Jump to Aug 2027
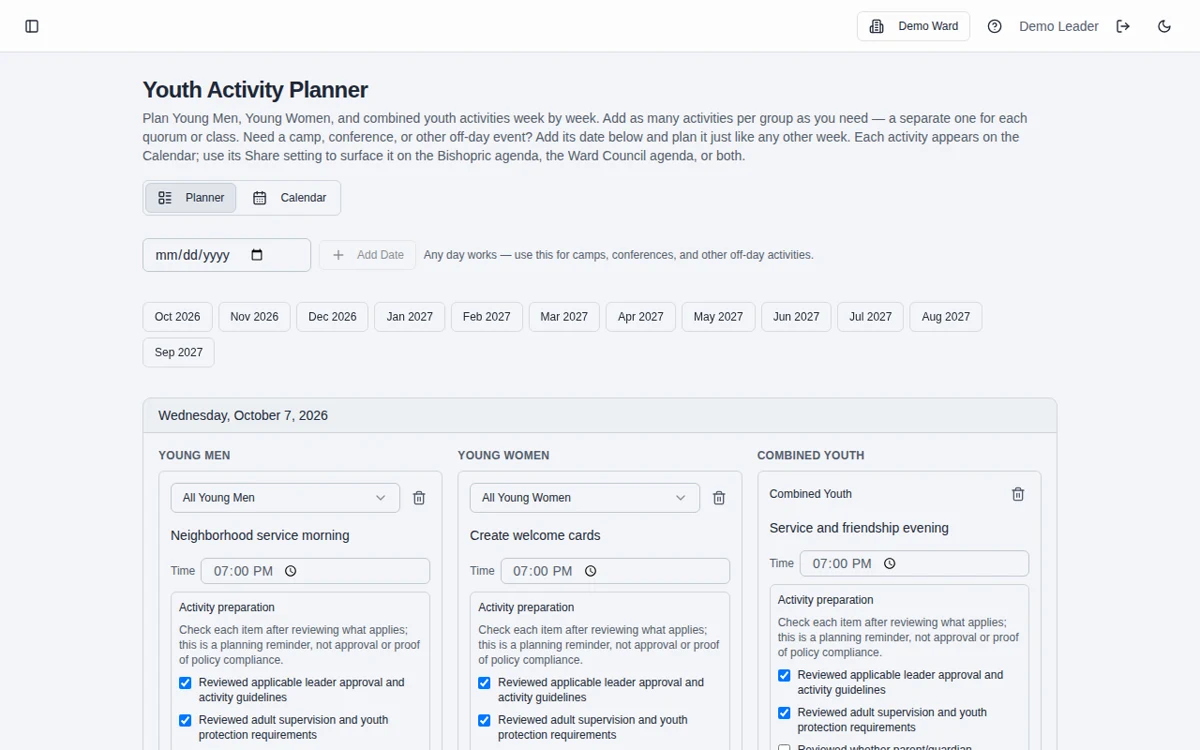This screenshot has height=750, width=1200. (x=946, y=317)
